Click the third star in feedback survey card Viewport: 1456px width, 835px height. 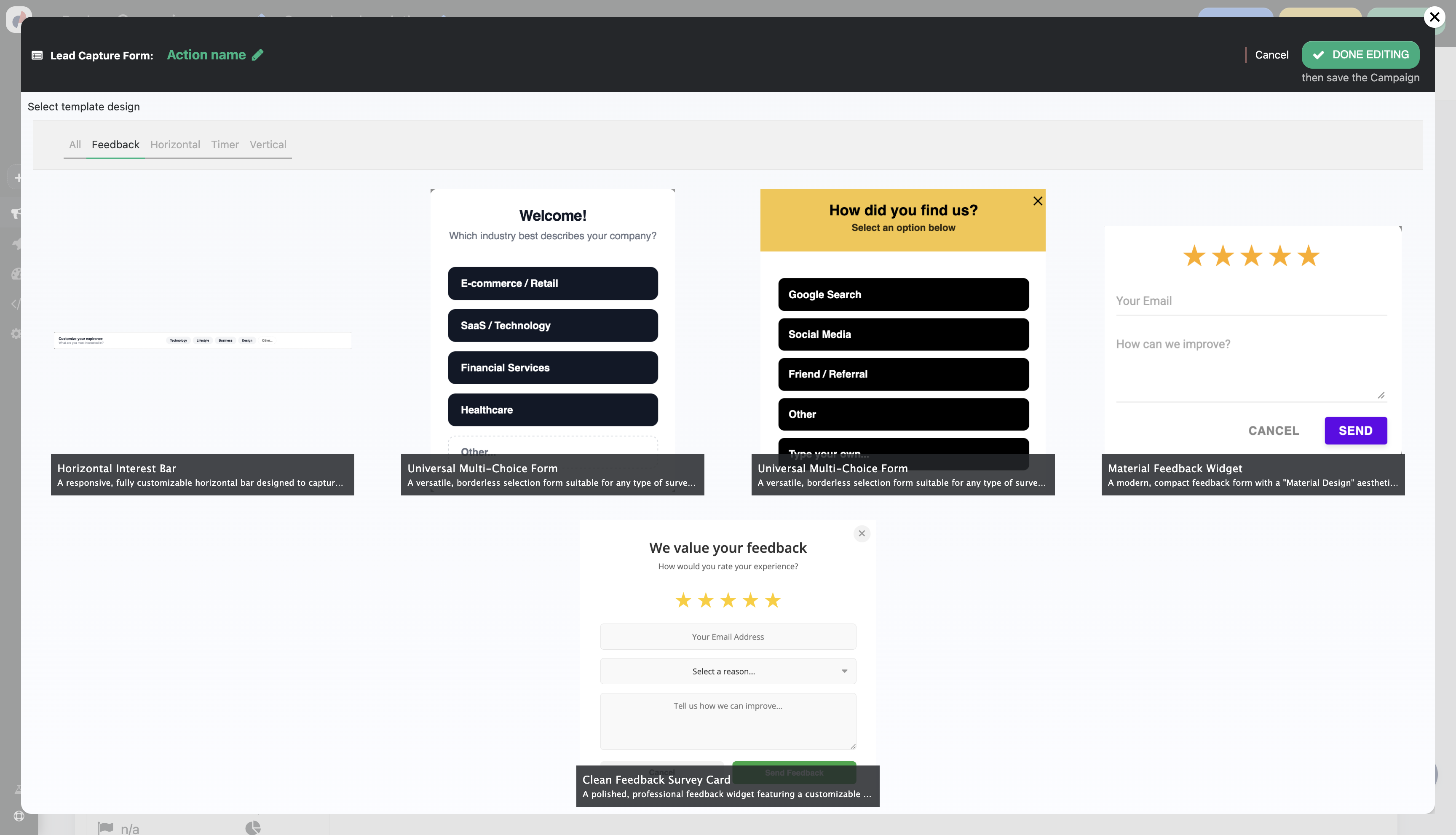(728, 600)
